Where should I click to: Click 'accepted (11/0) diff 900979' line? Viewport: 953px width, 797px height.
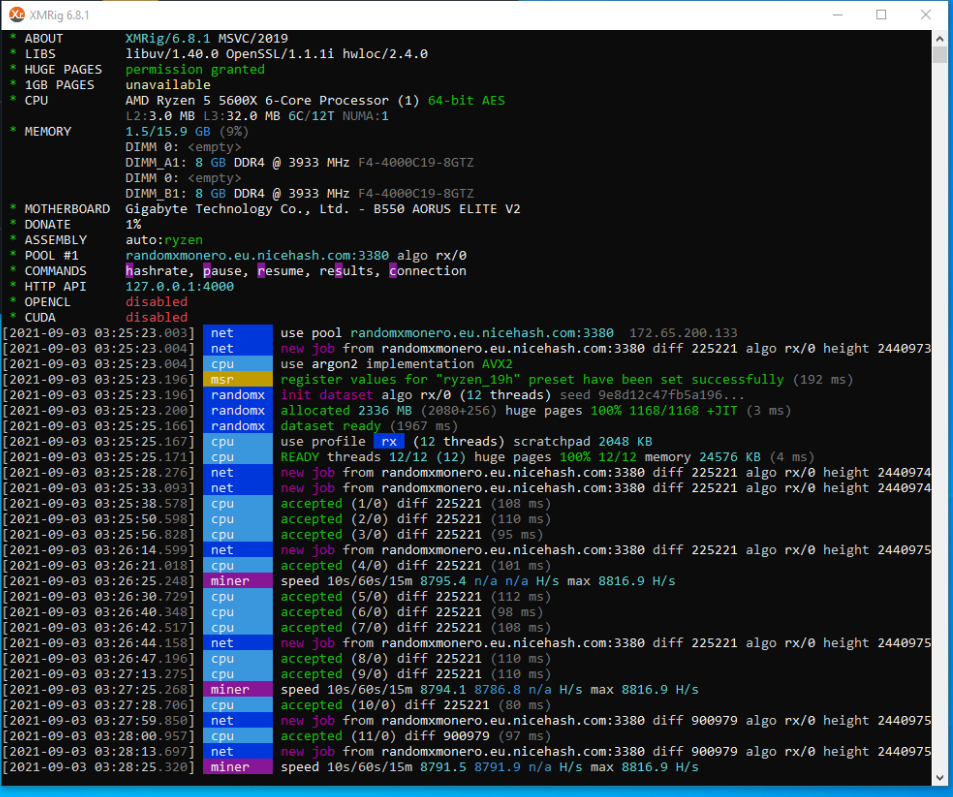click(x=416, y=736)
